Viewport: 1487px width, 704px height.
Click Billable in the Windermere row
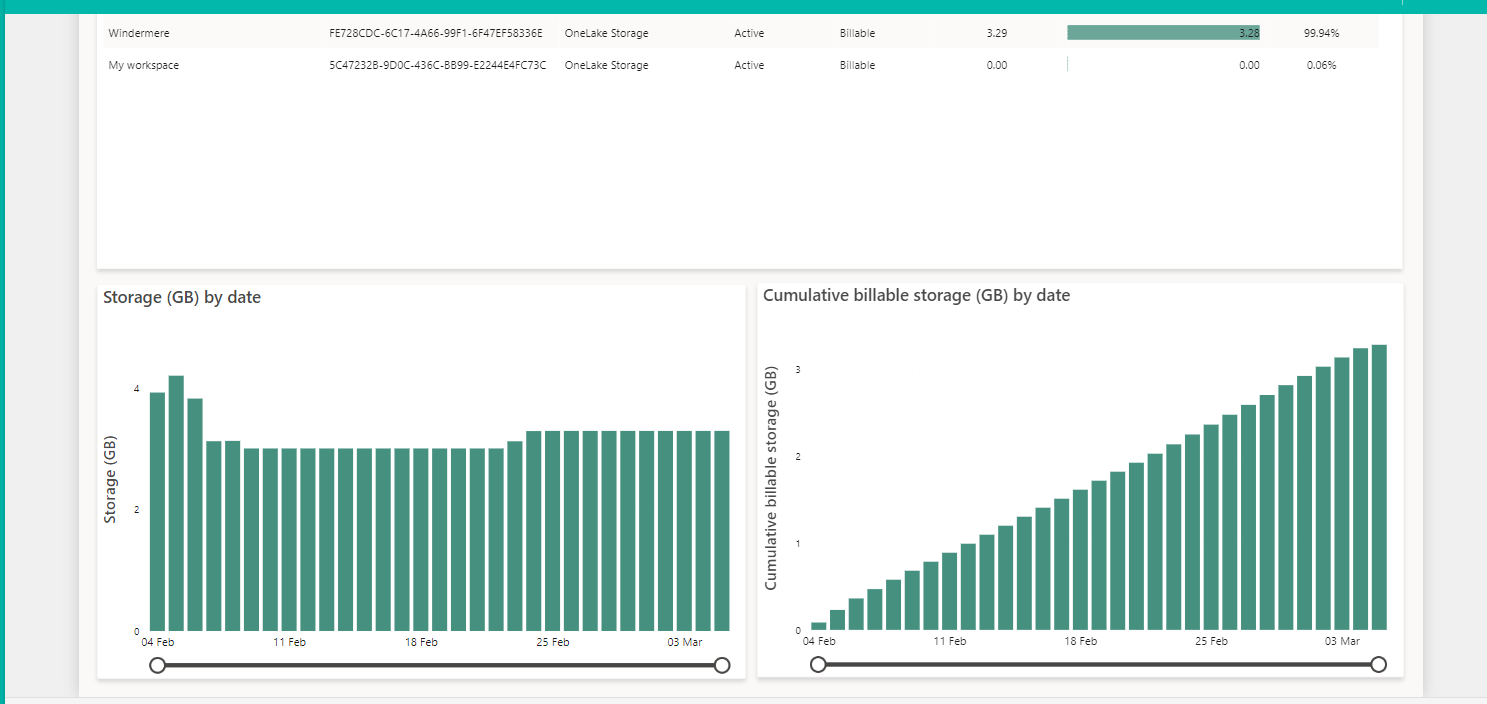click(x=857, y=33)
